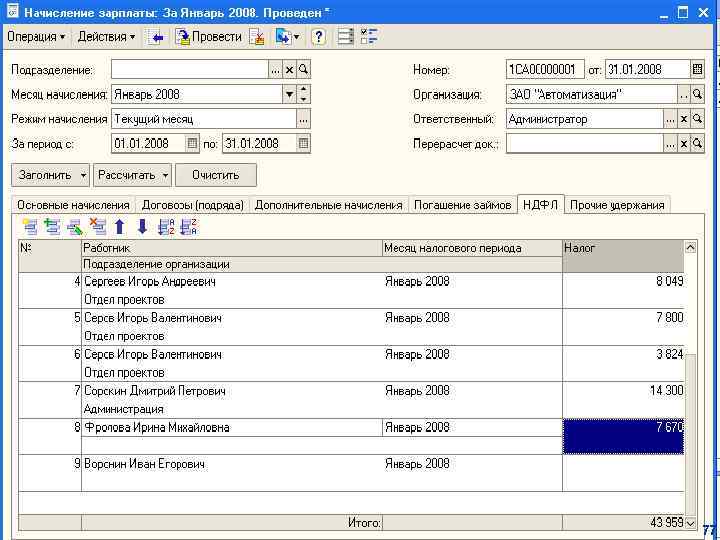Click the edit row pencil icon
This screenshot has height=540, width=720.
tap(75, 226)
